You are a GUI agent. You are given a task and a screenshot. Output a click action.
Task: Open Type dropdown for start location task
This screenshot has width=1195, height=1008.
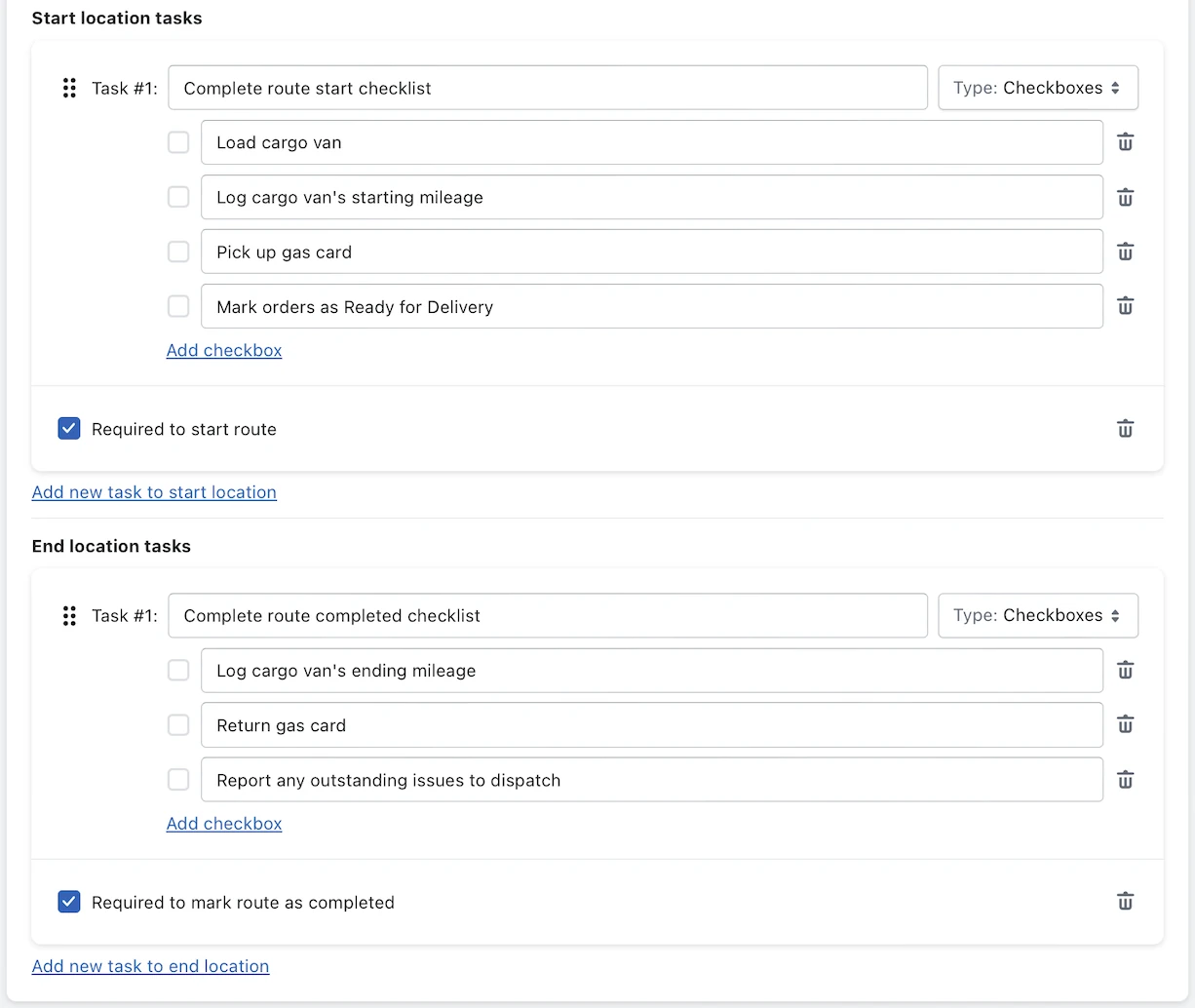(1038, 88)
